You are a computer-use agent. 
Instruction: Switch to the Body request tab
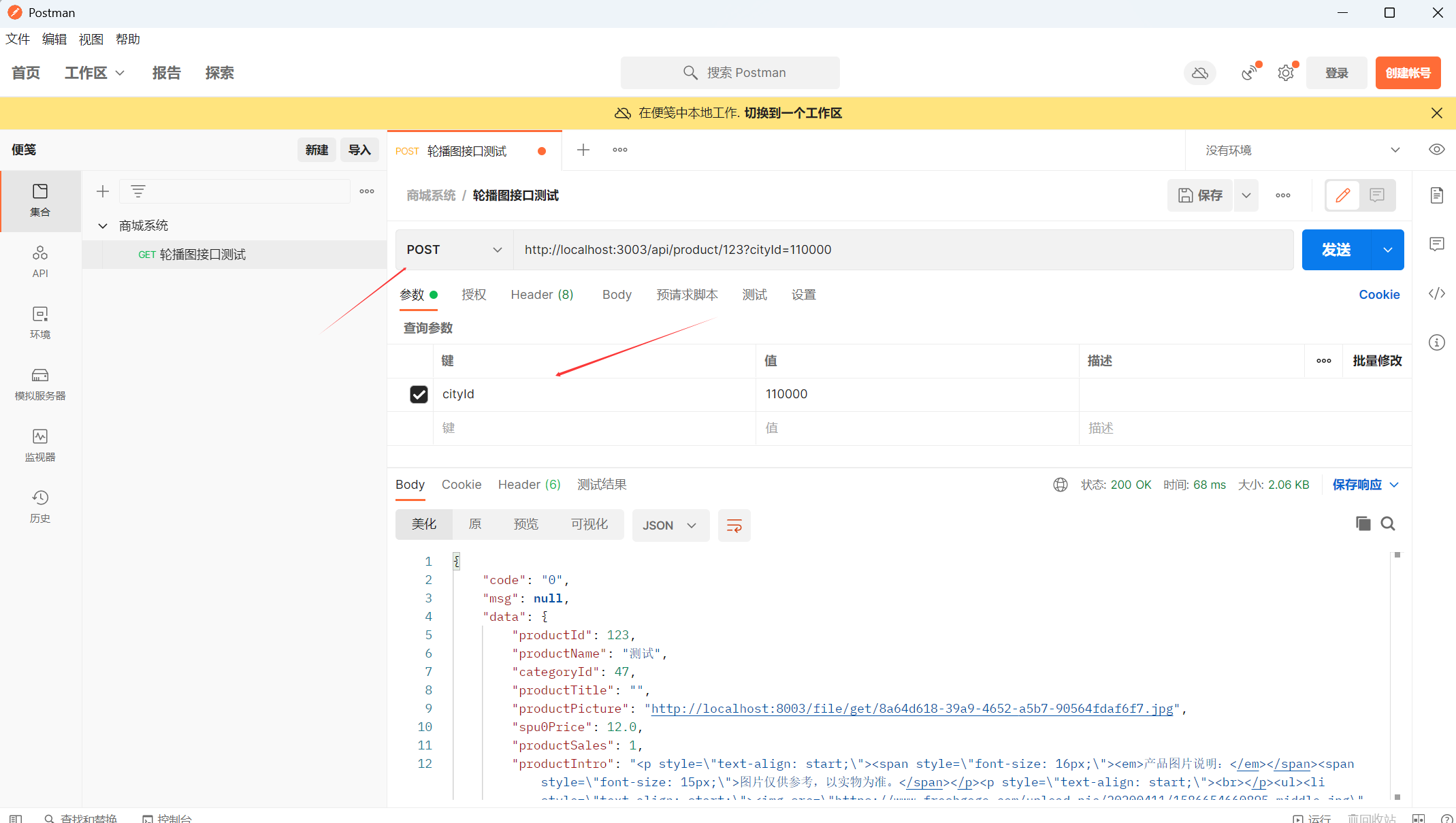(617, 295)
